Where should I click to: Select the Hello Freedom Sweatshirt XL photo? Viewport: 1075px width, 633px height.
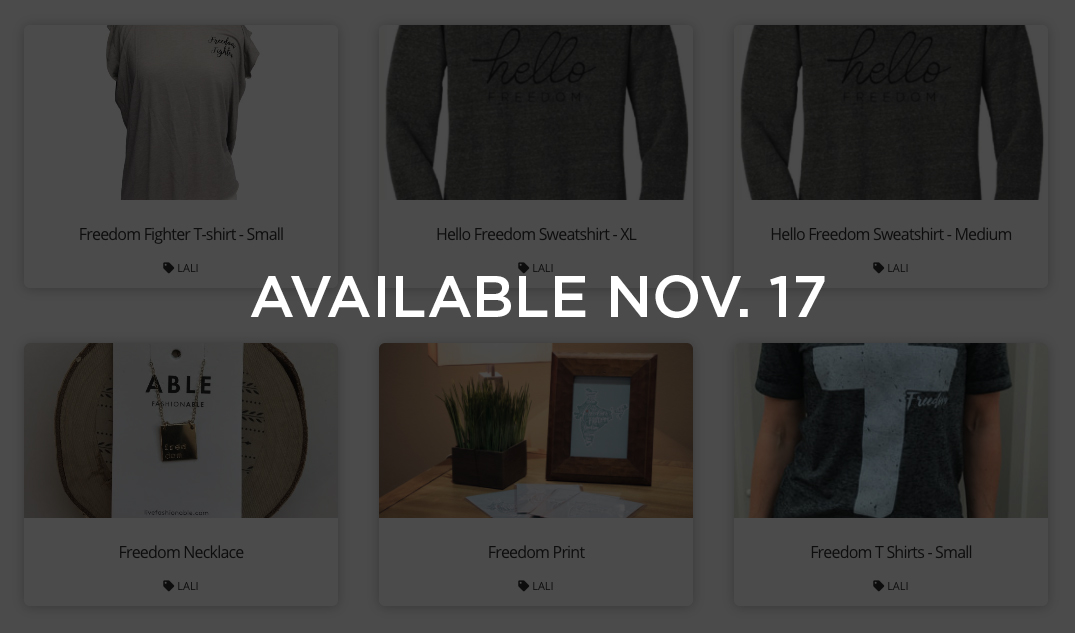pyautogui.click(x=536, y=112)
